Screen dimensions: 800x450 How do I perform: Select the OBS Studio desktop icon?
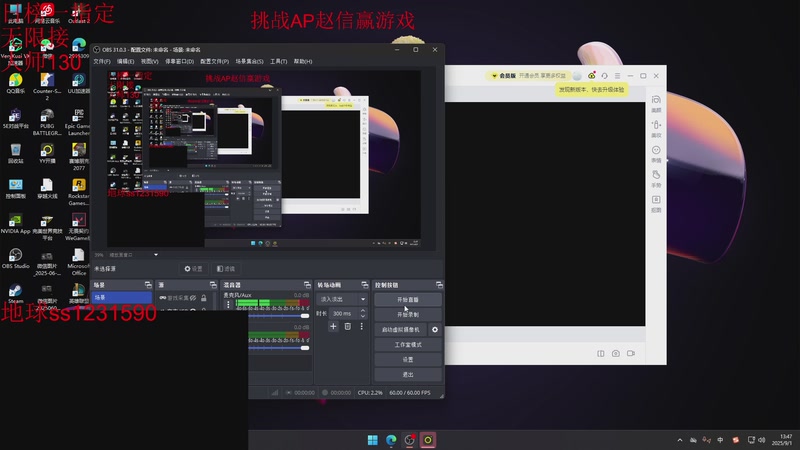pos(15,259)
